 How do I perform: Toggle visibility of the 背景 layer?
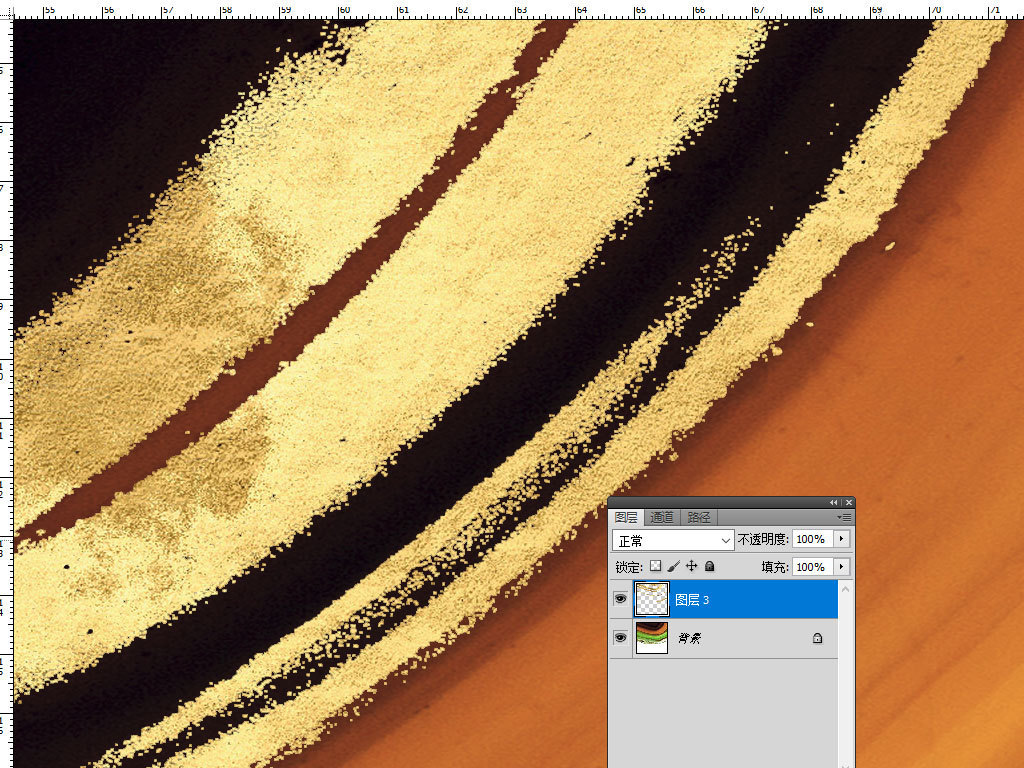621,637
